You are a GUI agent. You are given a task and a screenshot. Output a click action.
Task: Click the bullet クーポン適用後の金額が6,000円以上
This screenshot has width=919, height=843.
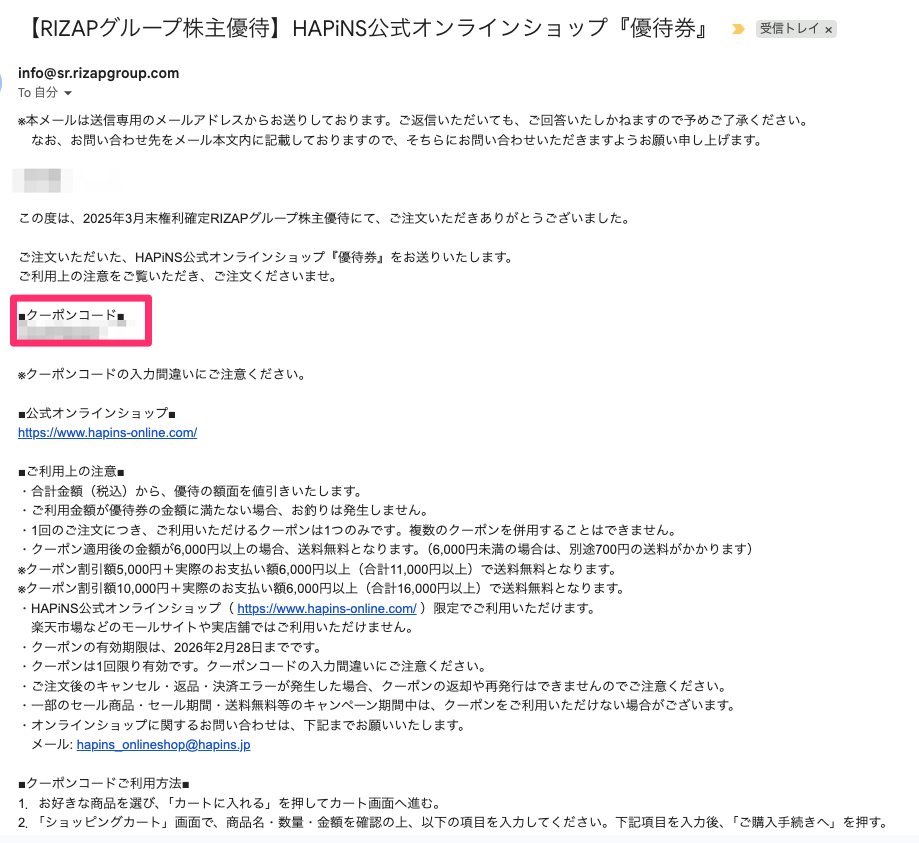tap(386, 549)
